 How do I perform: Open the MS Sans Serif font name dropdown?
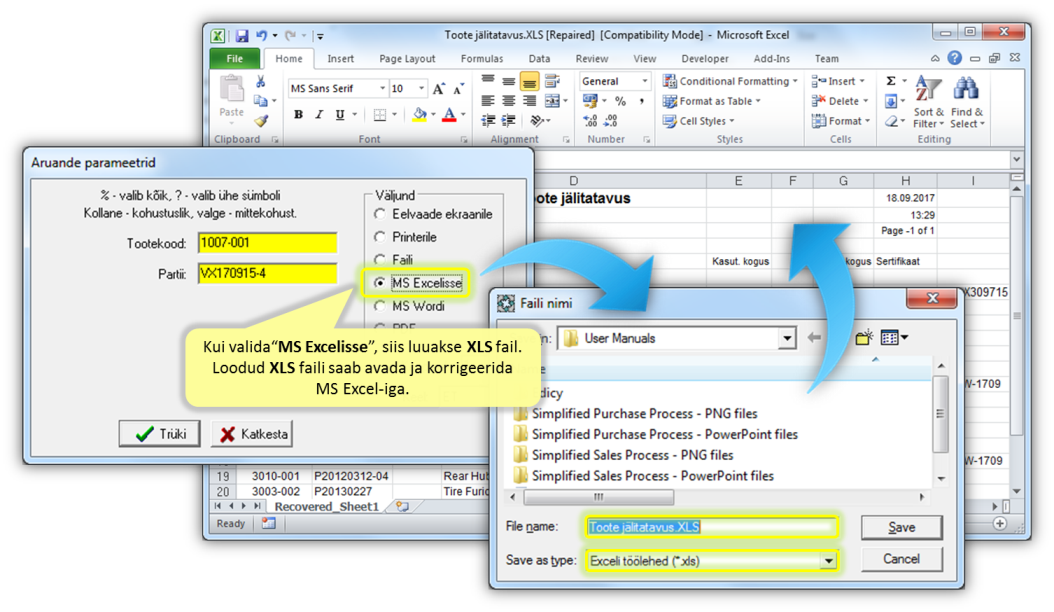pyautogui.click(x=382, y=89)
